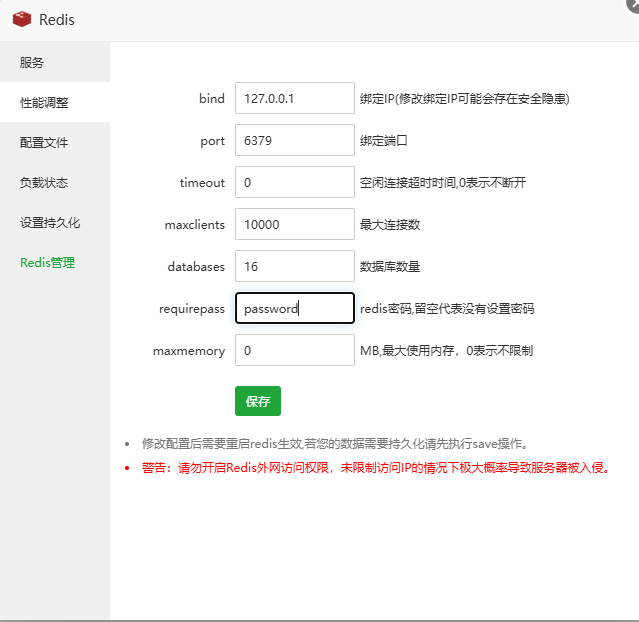The width and height of the screenshot is (639, 622).
Task: Click the 绑定端口 description
Action: coord(383,141)
